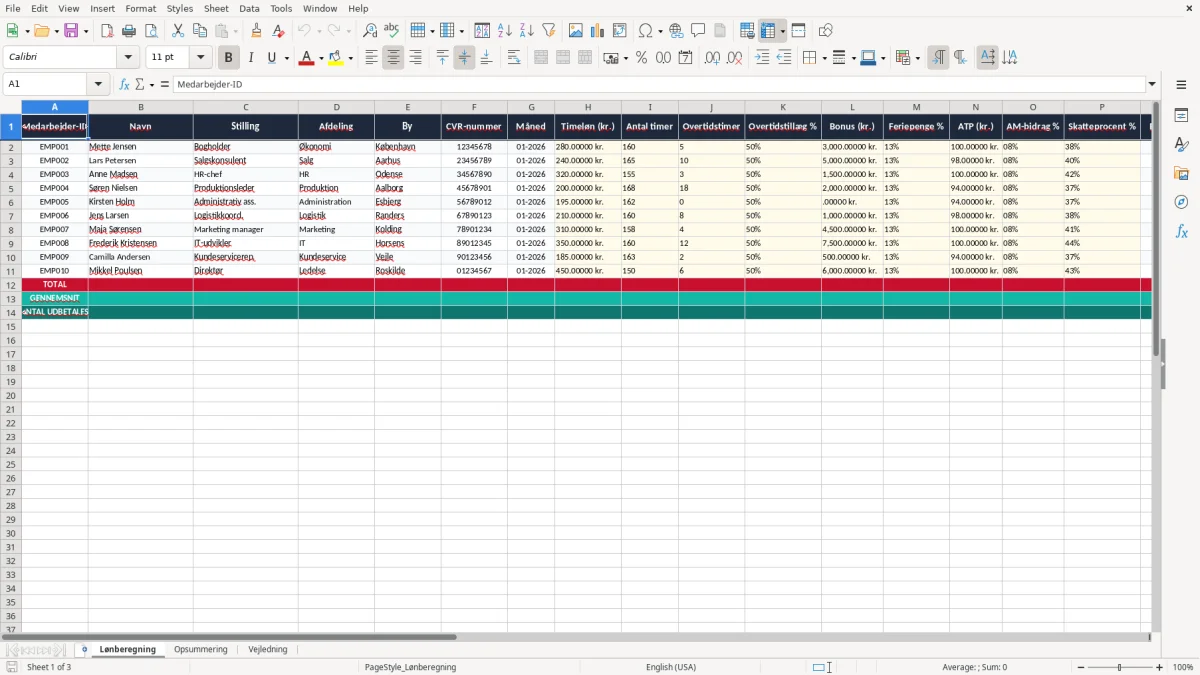Export directly as PDF
Screen dimensions: 1200x675
click(107, 31)
